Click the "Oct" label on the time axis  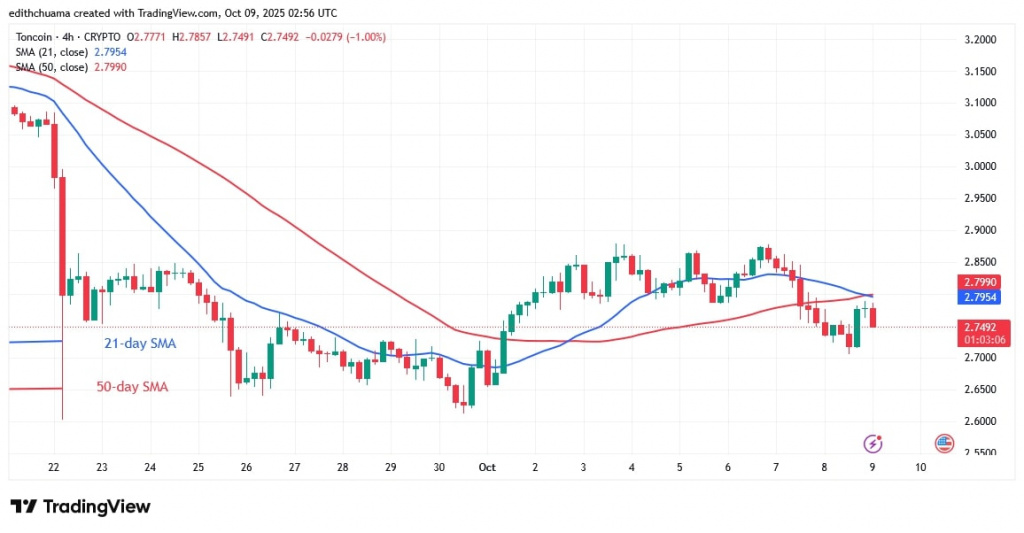[488, 467]
